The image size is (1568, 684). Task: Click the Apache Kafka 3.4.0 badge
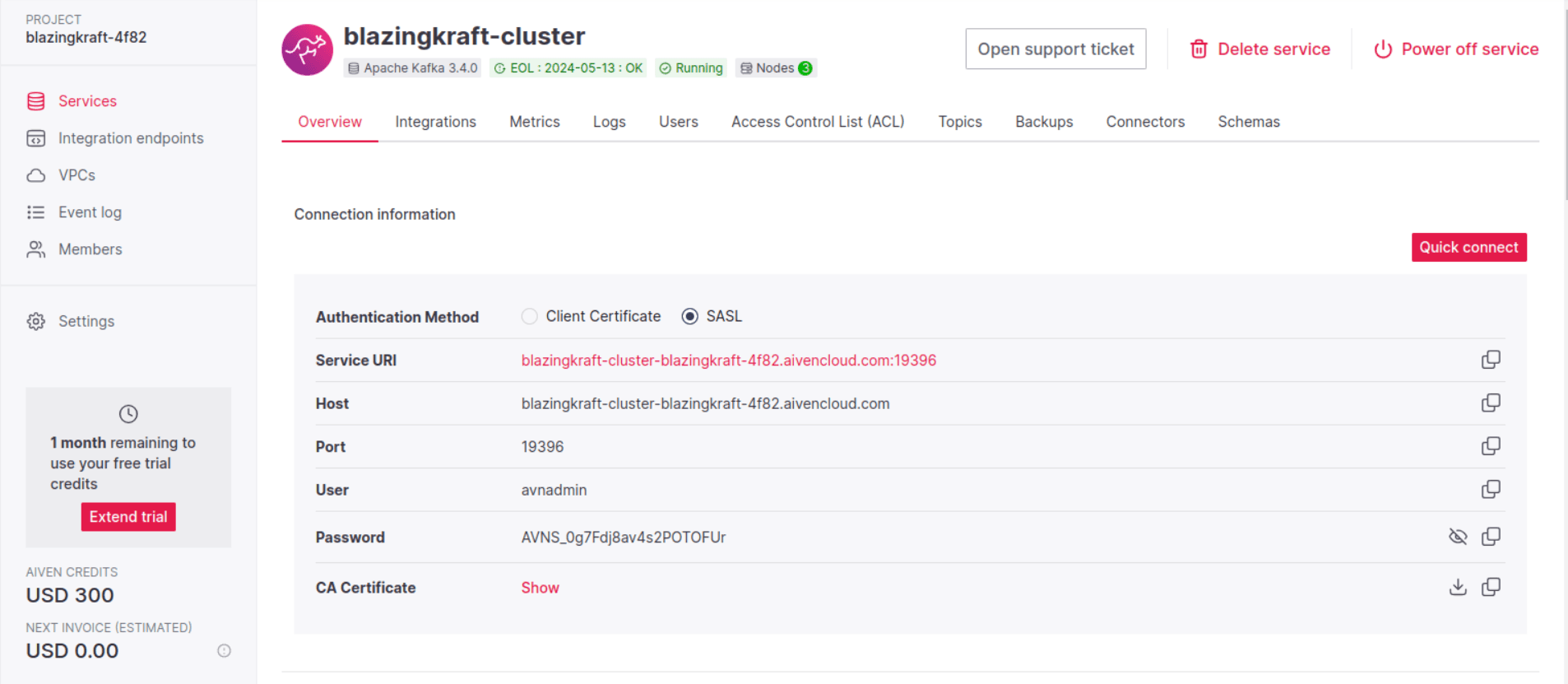[x=412, y=68]
